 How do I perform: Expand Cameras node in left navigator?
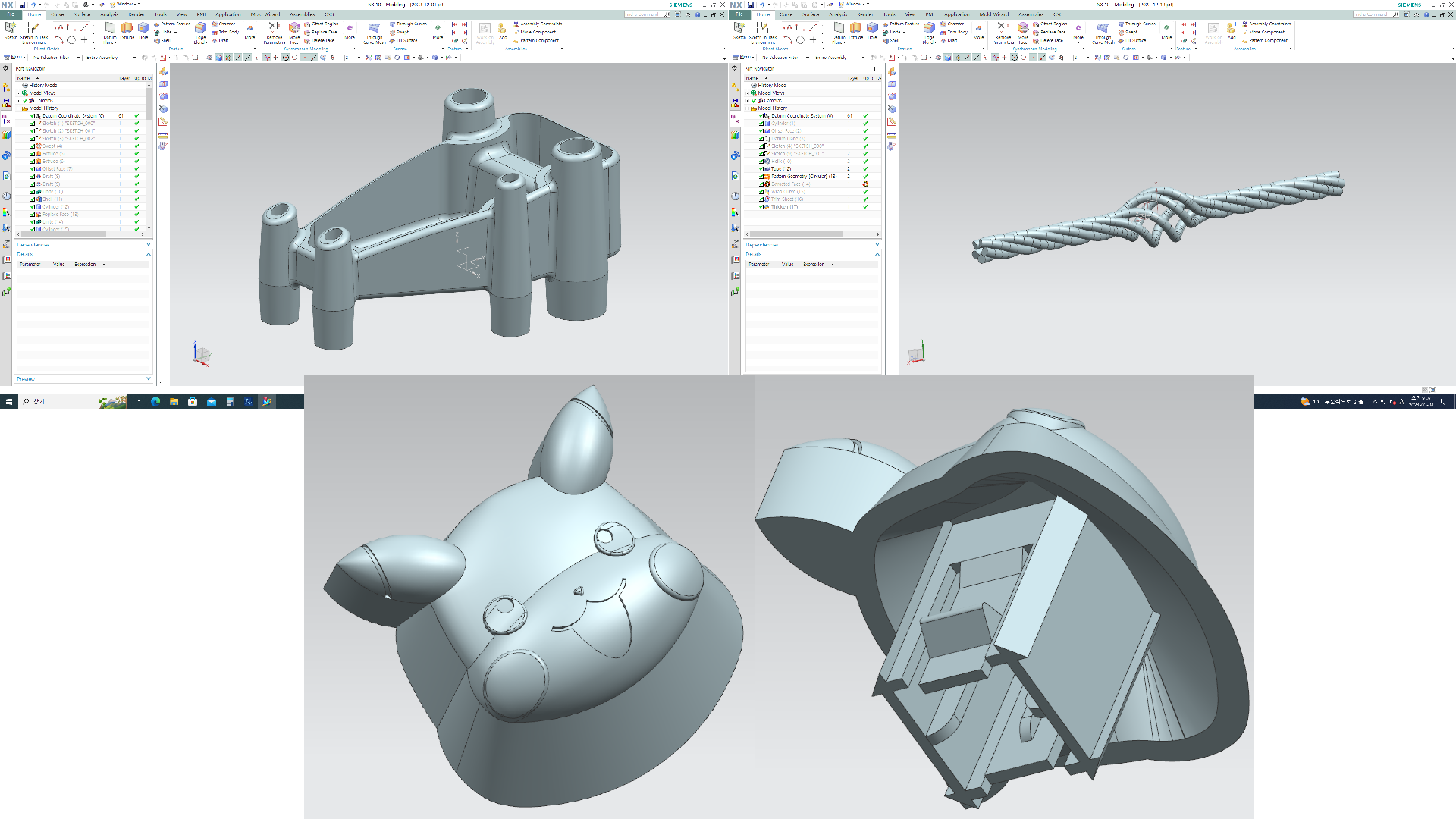pyautogui.click(x=19, y=100)
